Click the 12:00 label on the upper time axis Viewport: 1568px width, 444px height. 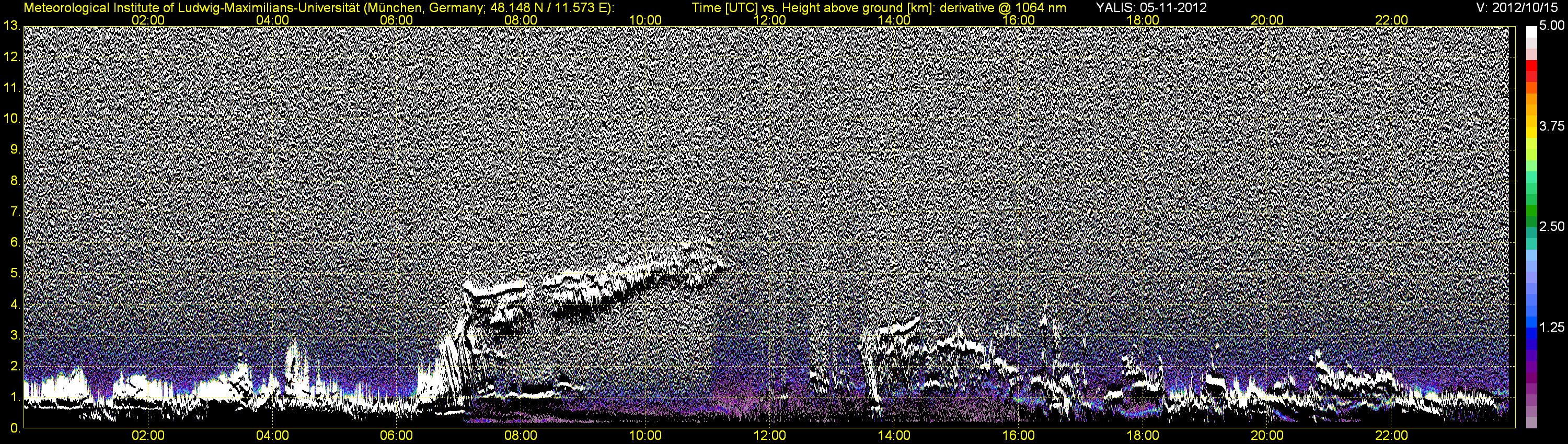point(769,20)
